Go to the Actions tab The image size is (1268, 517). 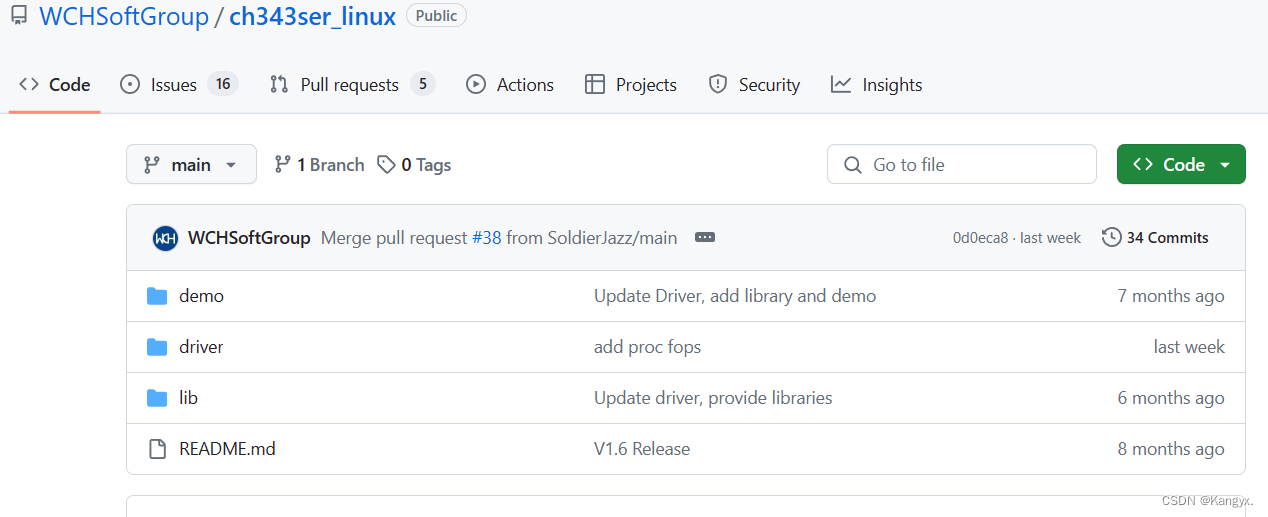(510, 85)
